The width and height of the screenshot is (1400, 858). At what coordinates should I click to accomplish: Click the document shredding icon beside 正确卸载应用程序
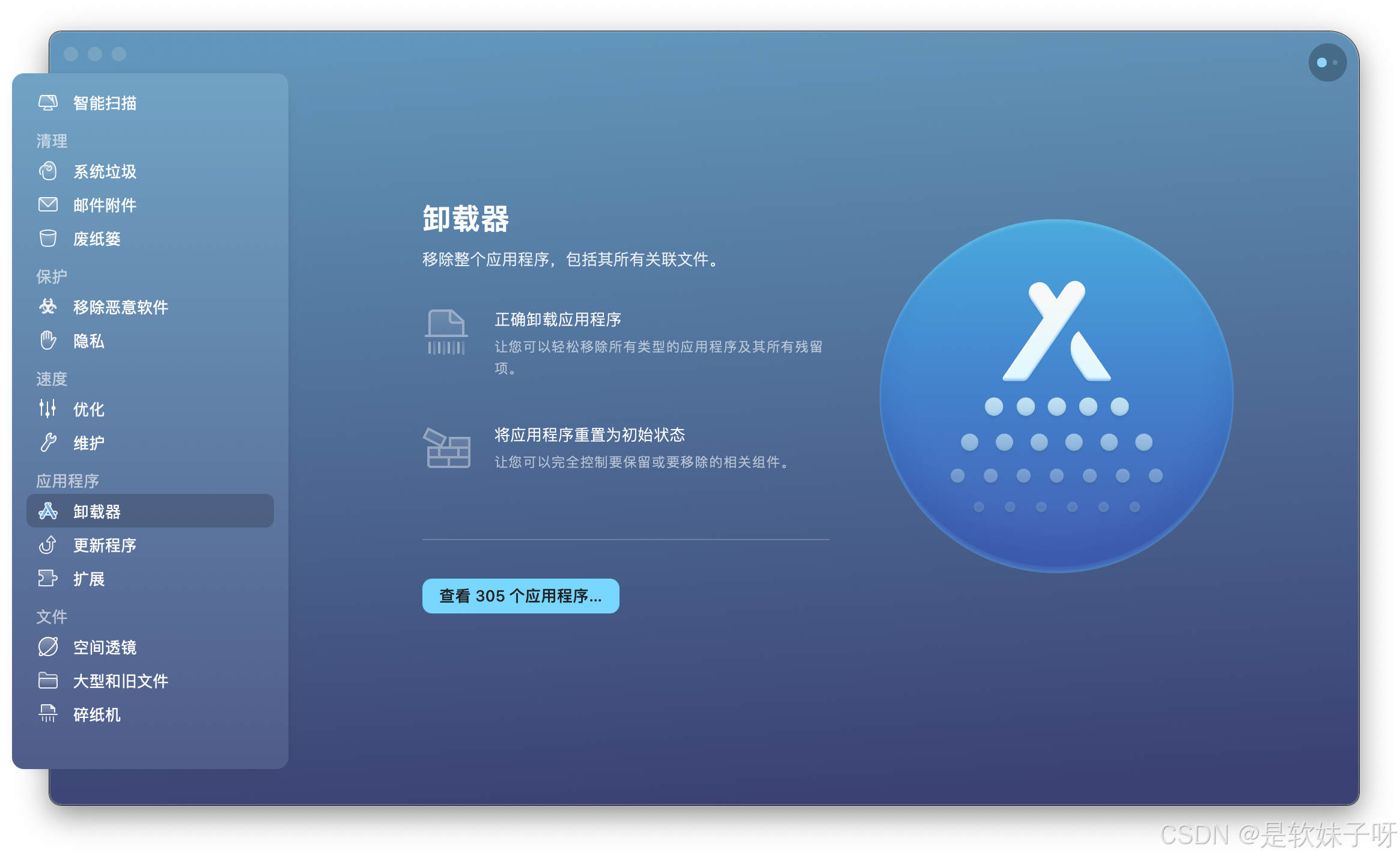[x=446, y=332]
